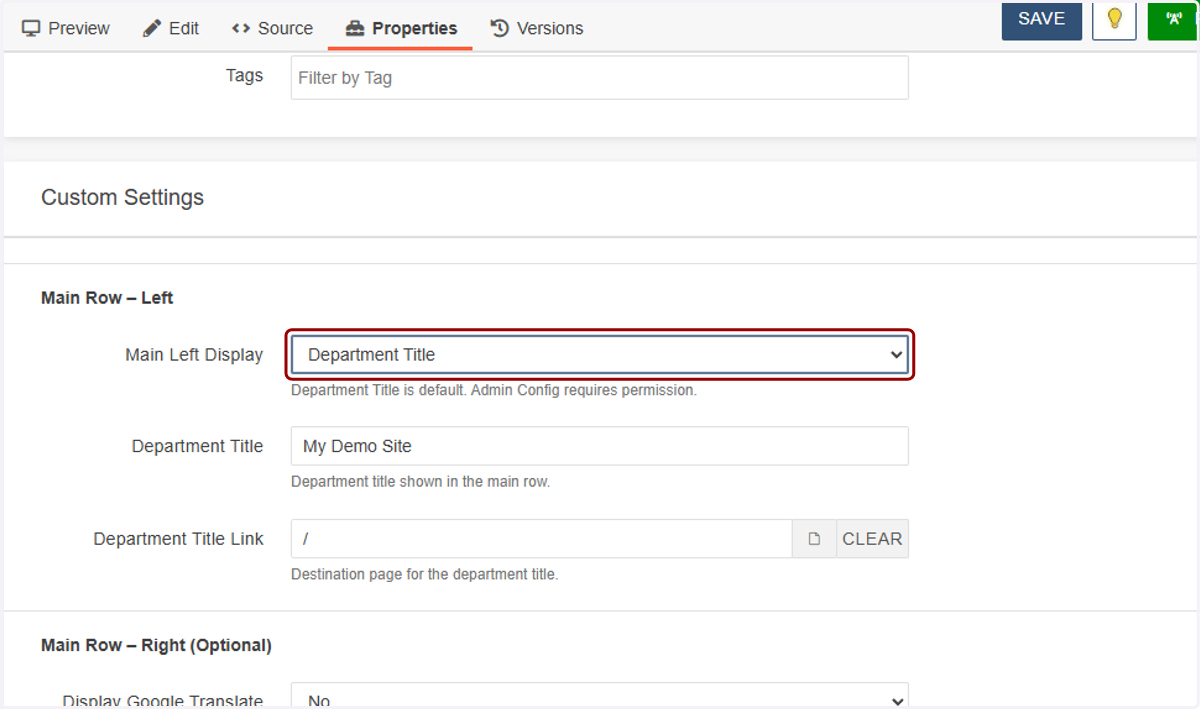Screen dimensions: 1200x709
Task: Click the Custom Settings heading
Action: click(x=122, y=198)
